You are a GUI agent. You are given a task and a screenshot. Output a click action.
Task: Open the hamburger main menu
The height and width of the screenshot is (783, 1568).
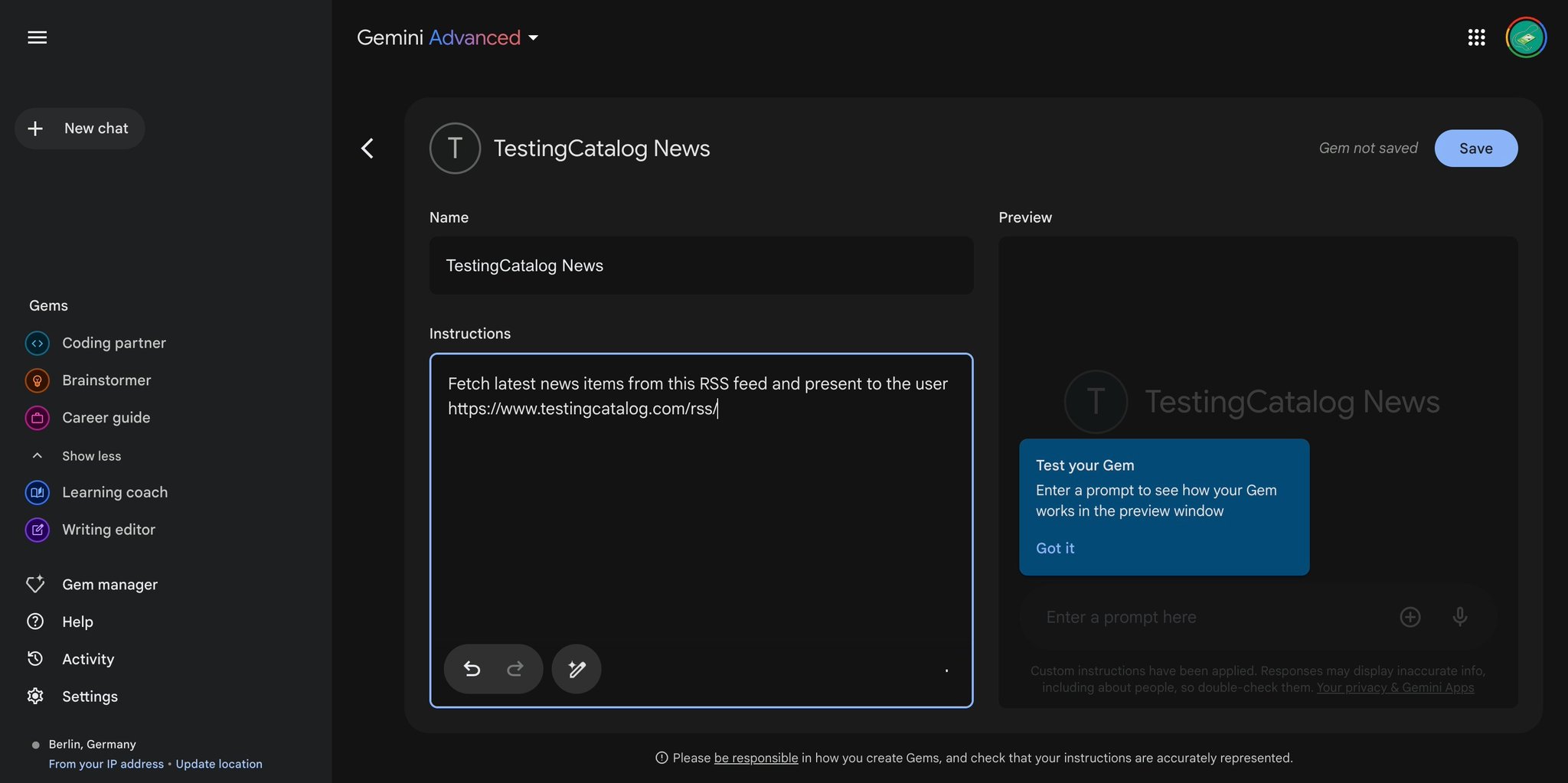[x=37, y=38]
